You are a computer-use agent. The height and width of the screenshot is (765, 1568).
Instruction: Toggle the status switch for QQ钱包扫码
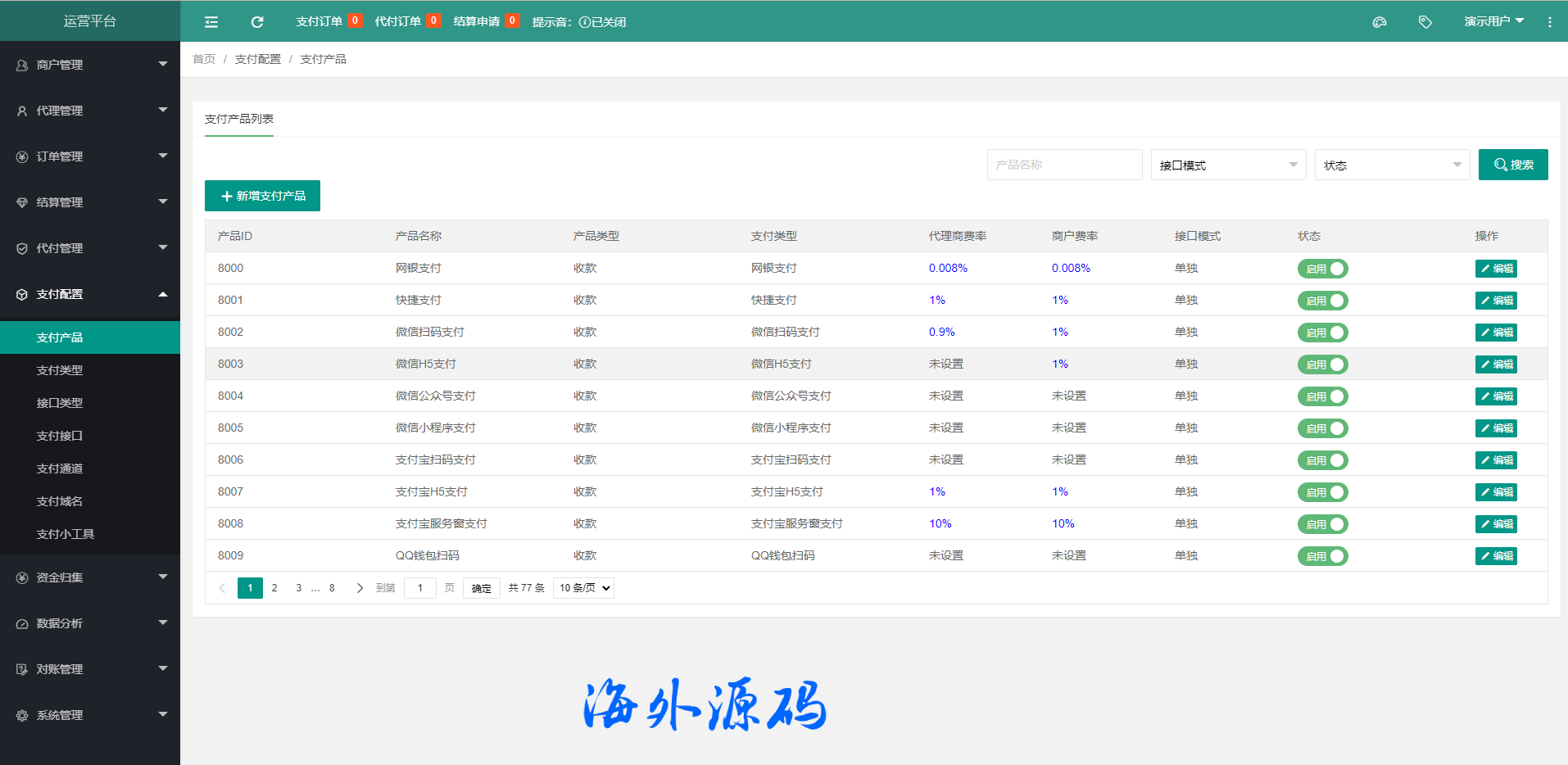pos(1322,556)
